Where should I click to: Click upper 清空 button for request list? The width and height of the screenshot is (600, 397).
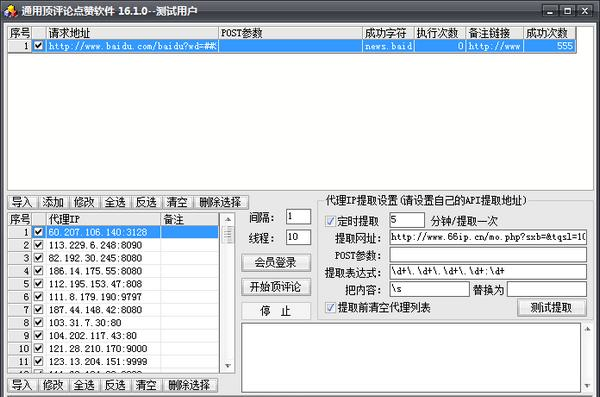177,202
